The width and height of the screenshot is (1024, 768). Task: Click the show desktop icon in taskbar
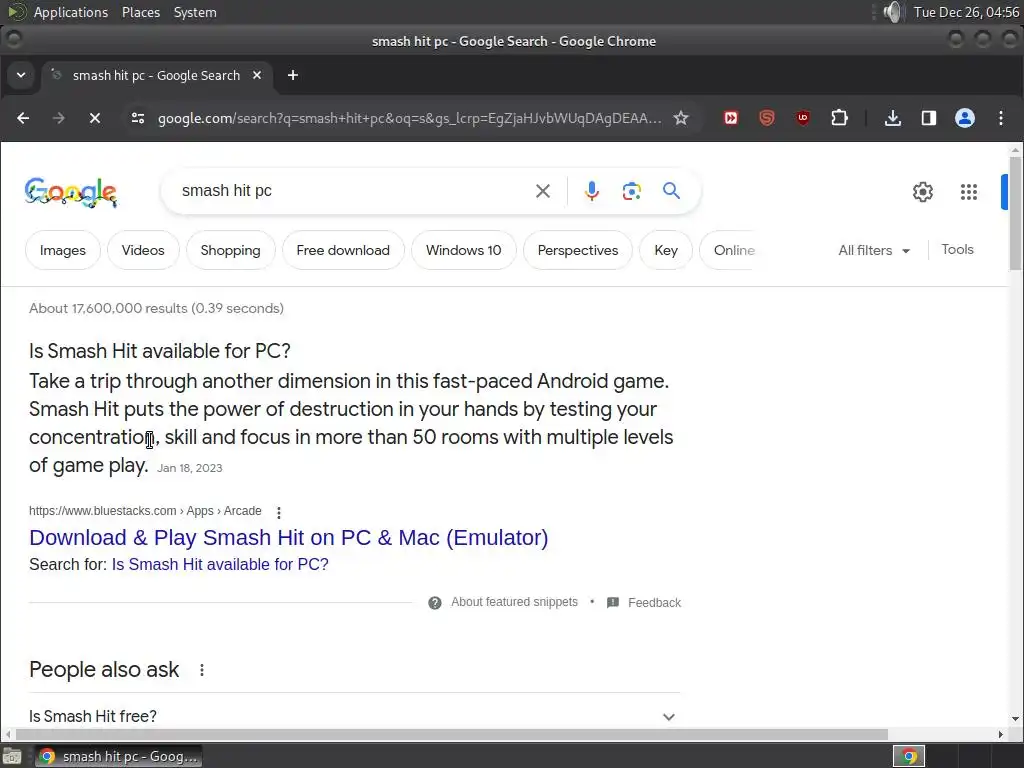click(x=12, y=757)
